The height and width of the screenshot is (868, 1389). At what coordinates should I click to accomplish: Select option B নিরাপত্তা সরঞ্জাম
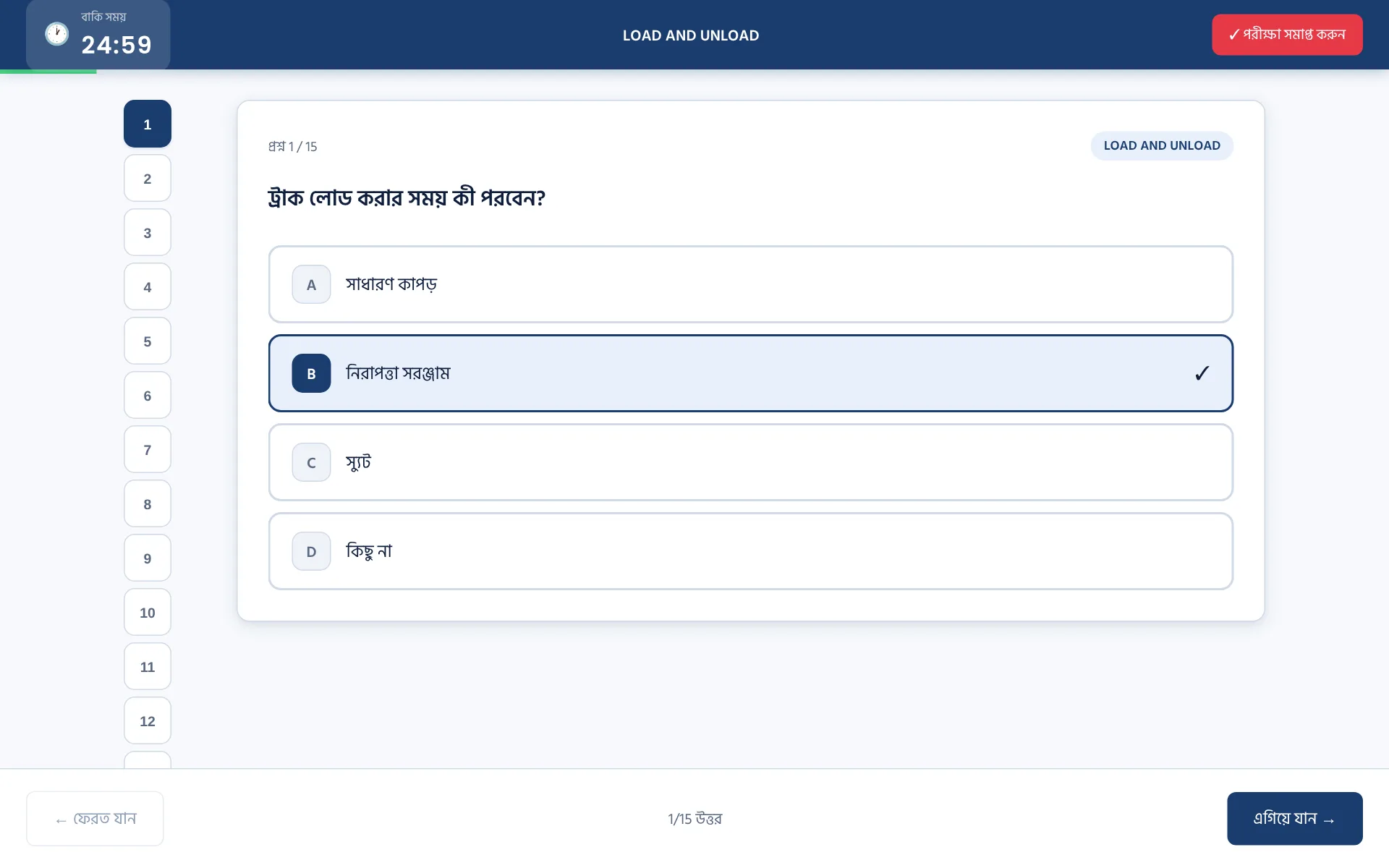click(750, 373)
